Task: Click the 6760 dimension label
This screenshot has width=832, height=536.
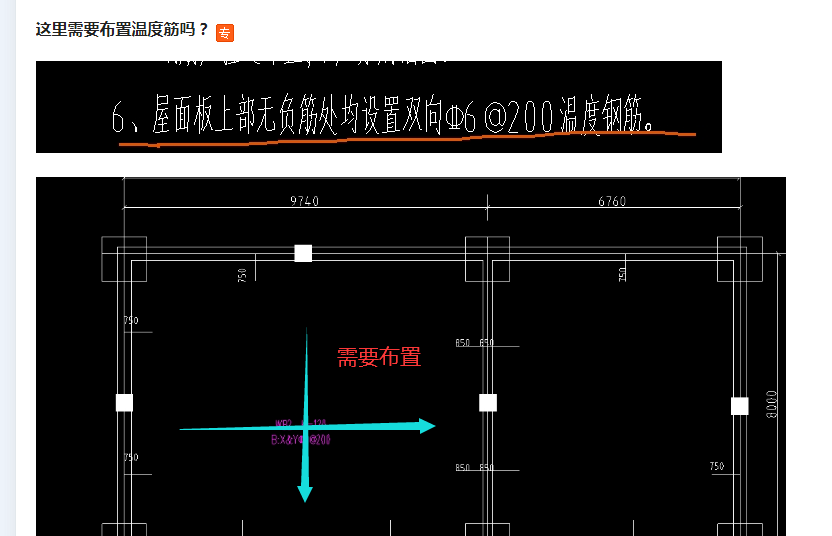Action: pos(612,201)
